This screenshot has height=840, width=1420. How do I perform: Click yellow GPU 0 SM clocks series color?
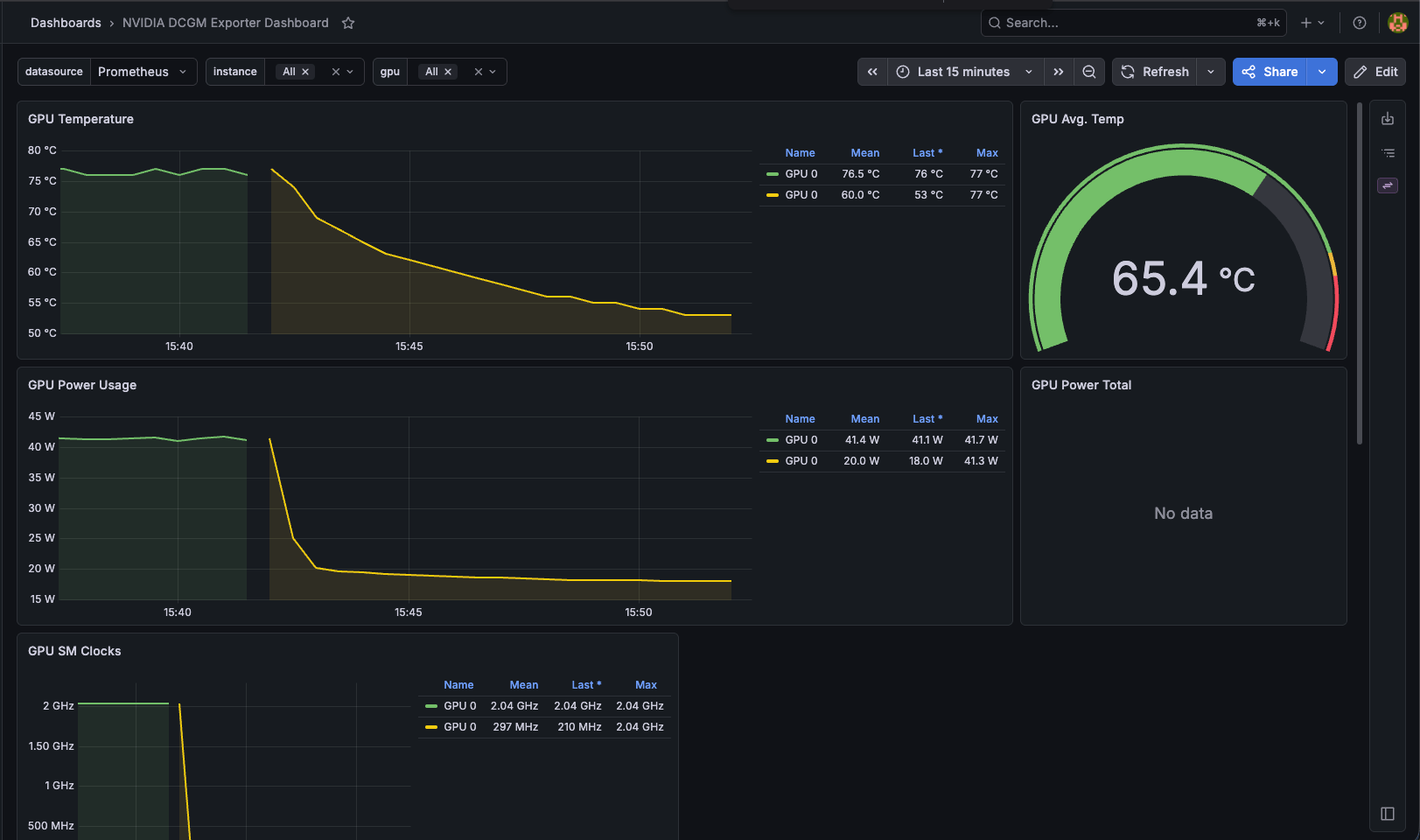pyautogui.click(x=431, y=727)
